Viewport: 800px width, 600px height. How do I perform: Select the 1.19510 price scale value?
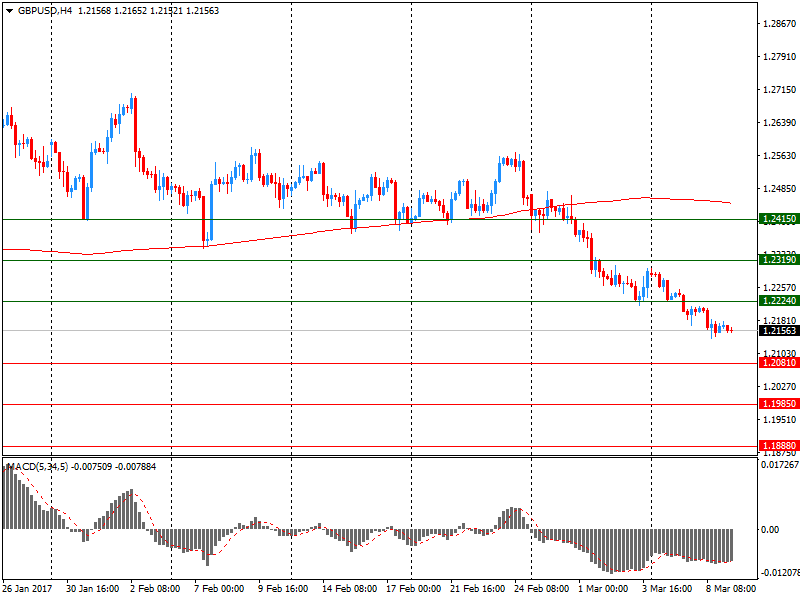(x=779, y=420)
